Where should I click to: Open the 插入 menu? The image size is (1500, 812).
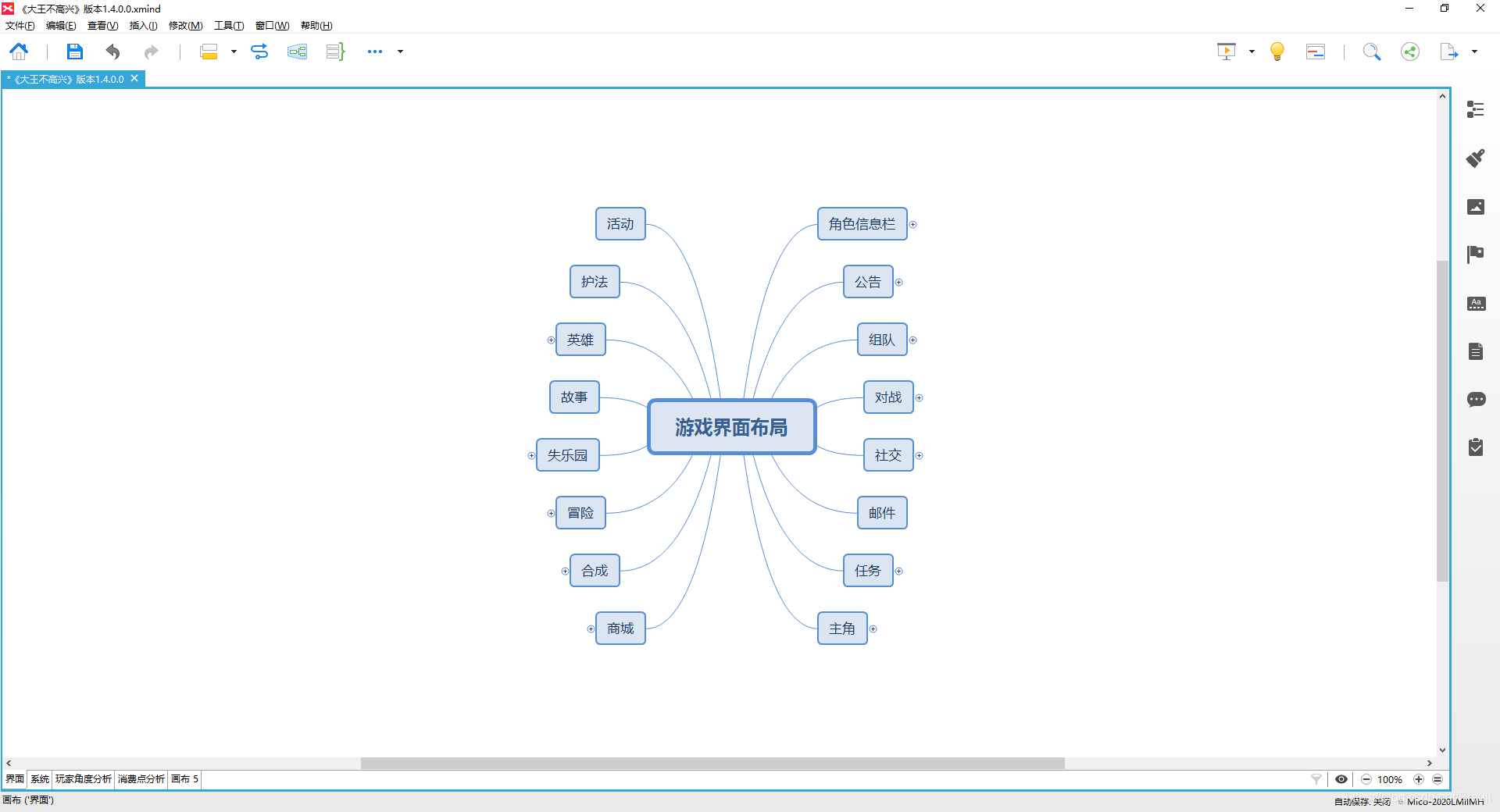pos(143,26)
